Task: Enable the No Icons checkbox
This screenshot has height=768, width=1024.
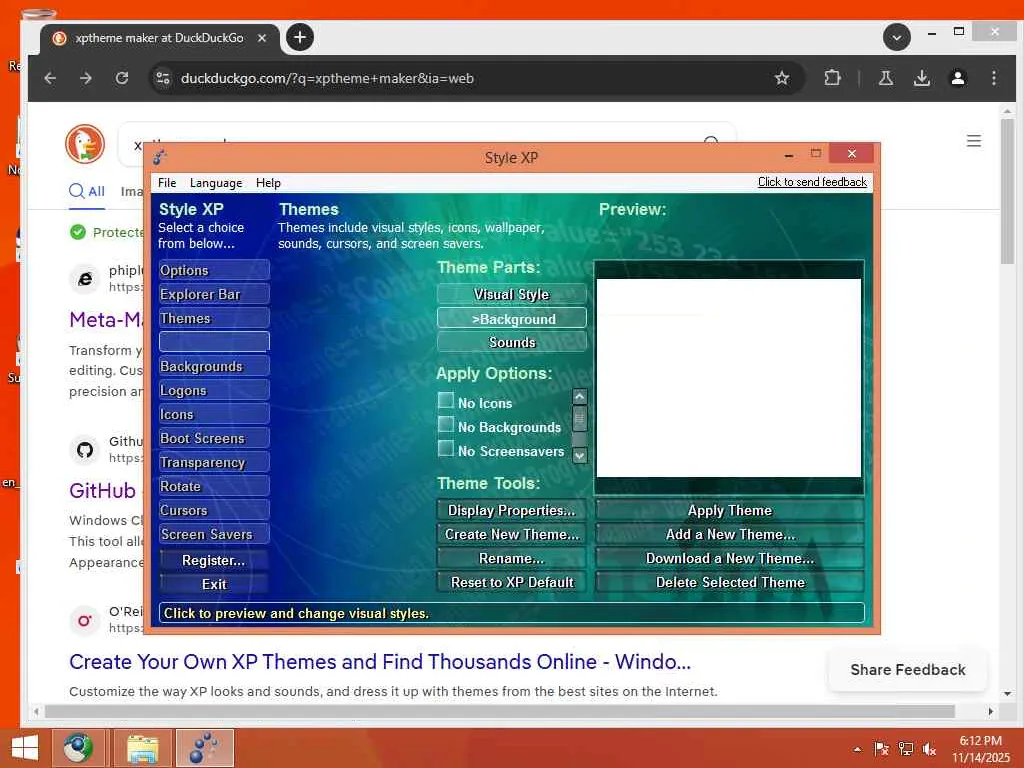Action: pos(446,400)
